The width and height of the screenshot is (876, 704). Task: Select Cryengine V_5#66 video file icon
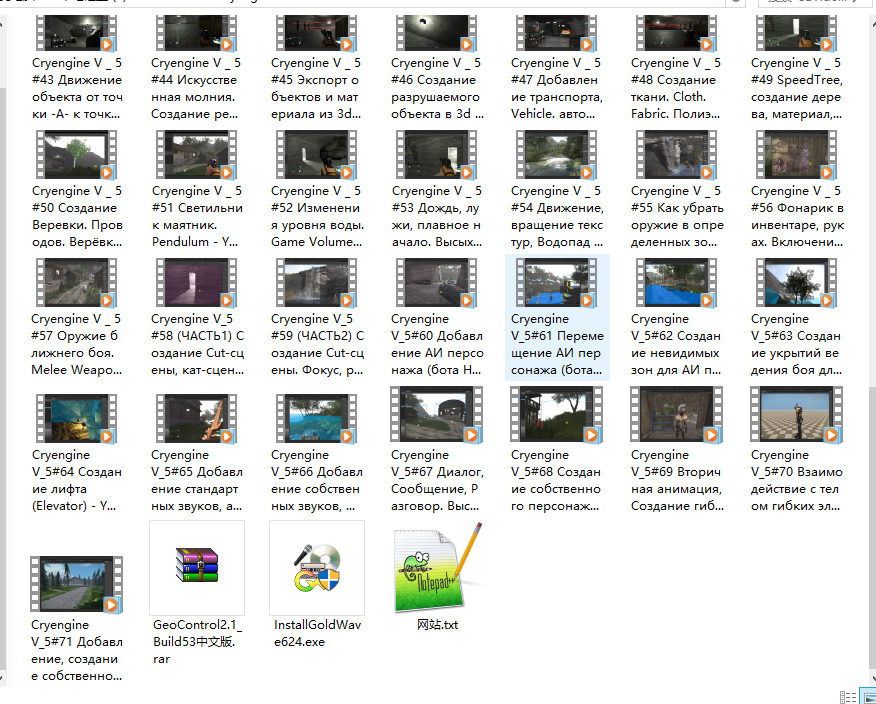click(316, 418)
